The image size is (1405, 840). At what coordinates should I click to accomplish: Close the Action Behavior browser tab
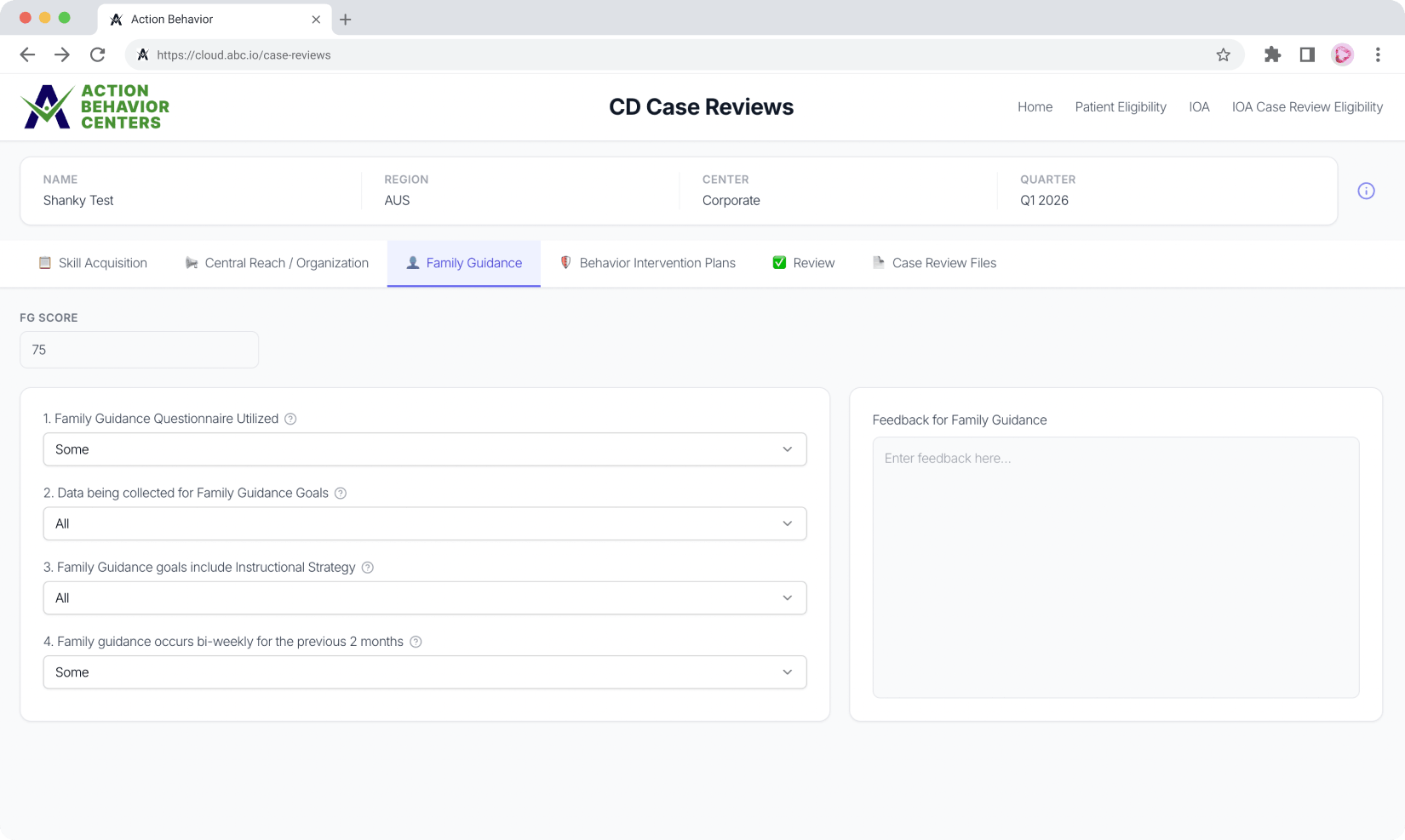(x=316, y=19)
